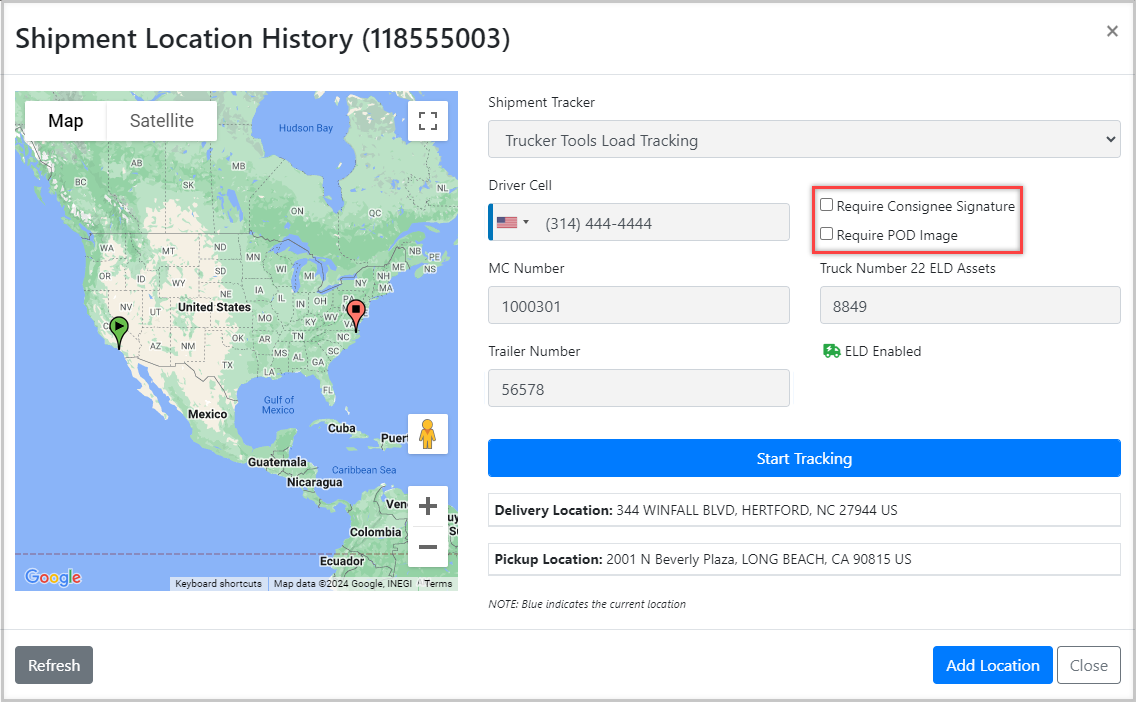This screenshot has height=702, width=1136.
Task: Select the Map view tab
Action: point(66,121)
